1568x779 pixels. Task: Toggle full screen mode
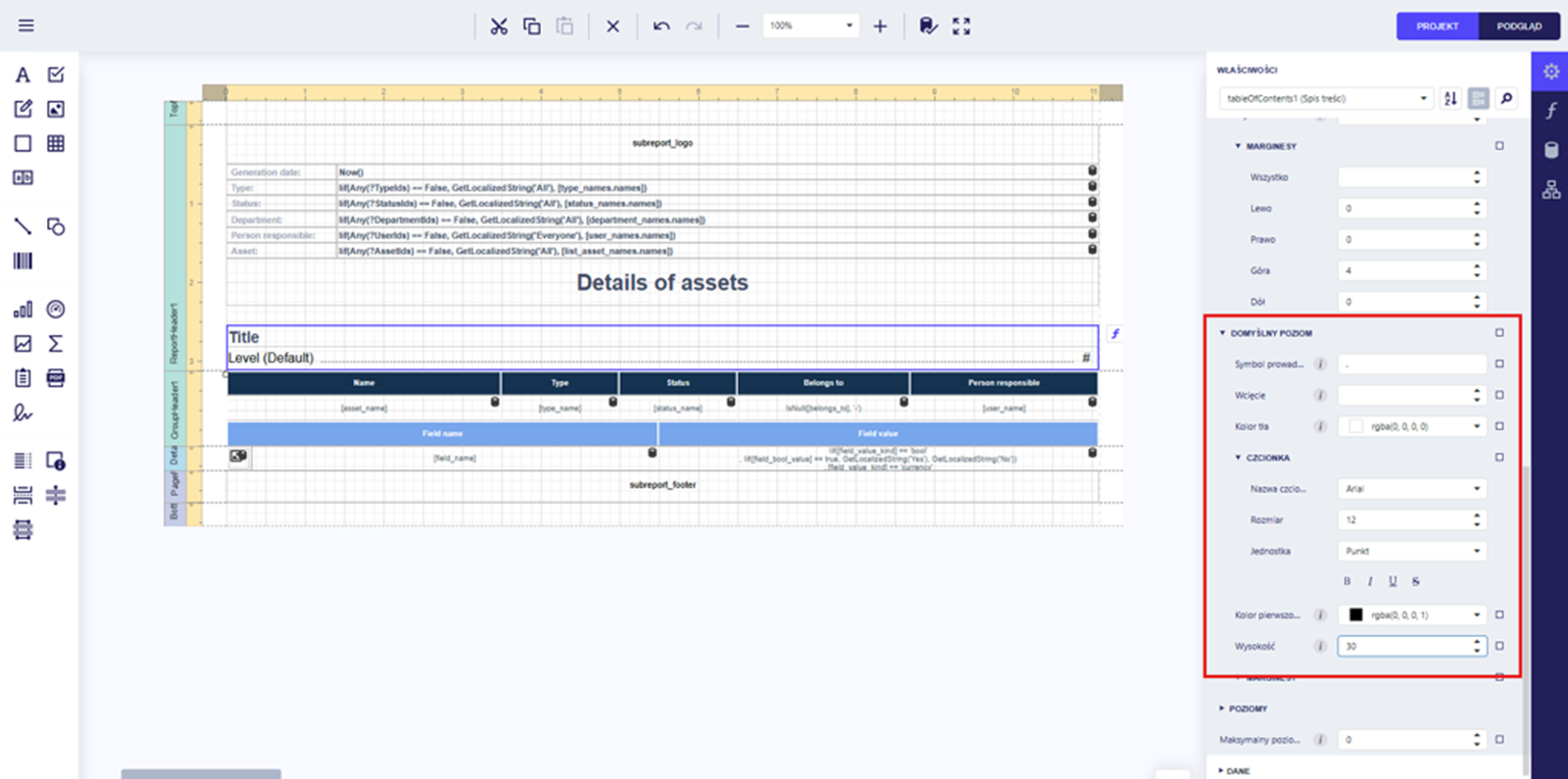[x=961, y=26]
